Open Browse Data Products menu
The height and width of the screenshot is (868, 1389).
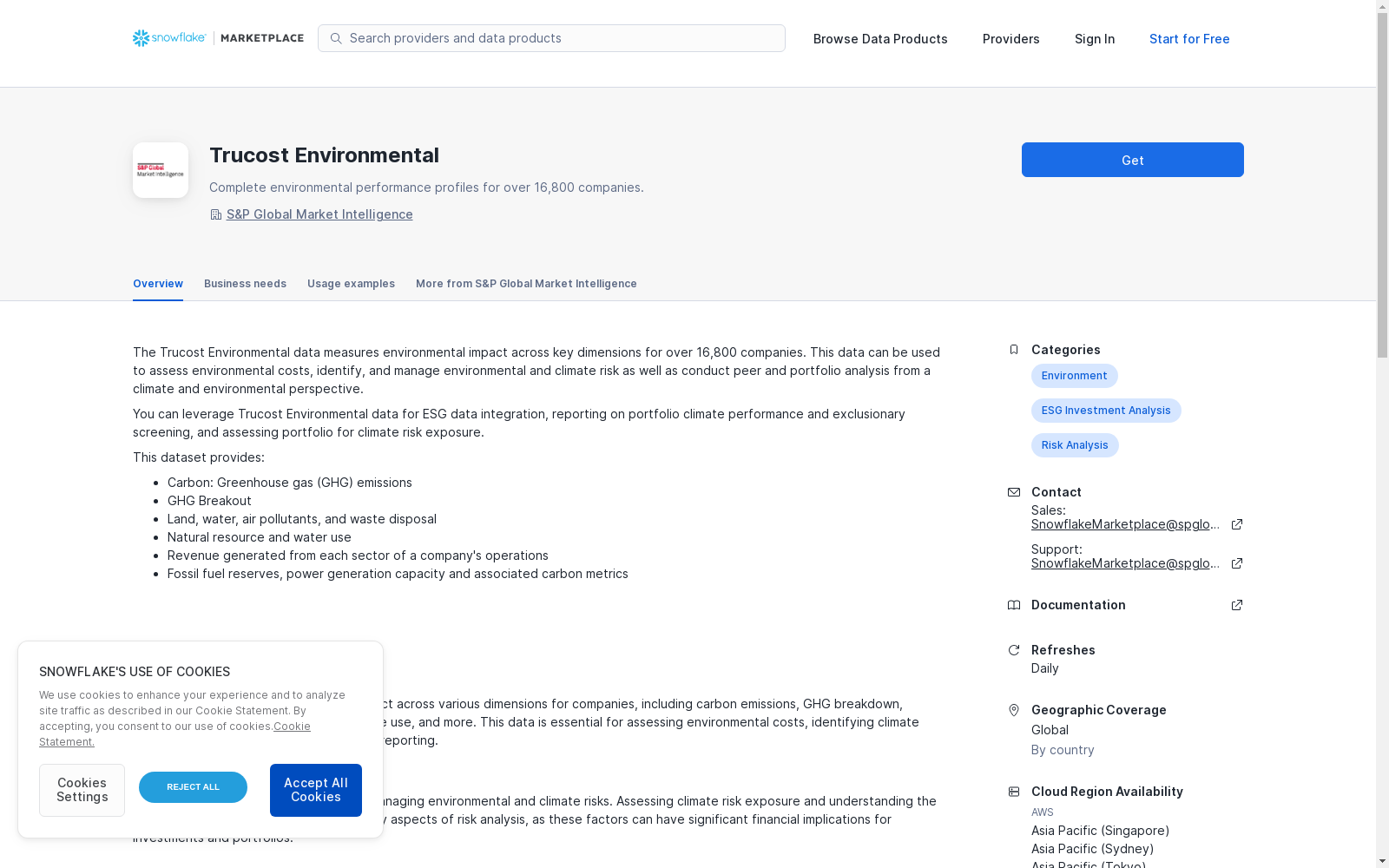click(880, 39)
